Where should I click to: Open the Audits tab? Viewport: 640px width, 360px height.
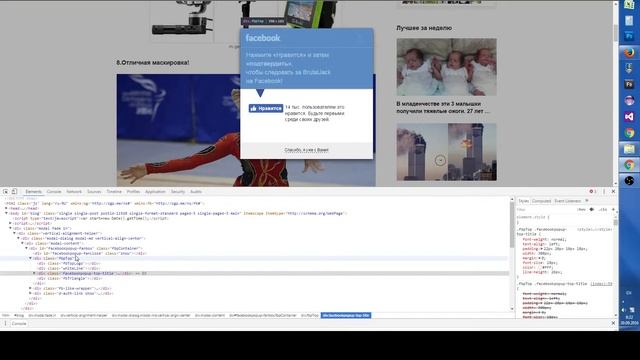click(x=196, y=191)
